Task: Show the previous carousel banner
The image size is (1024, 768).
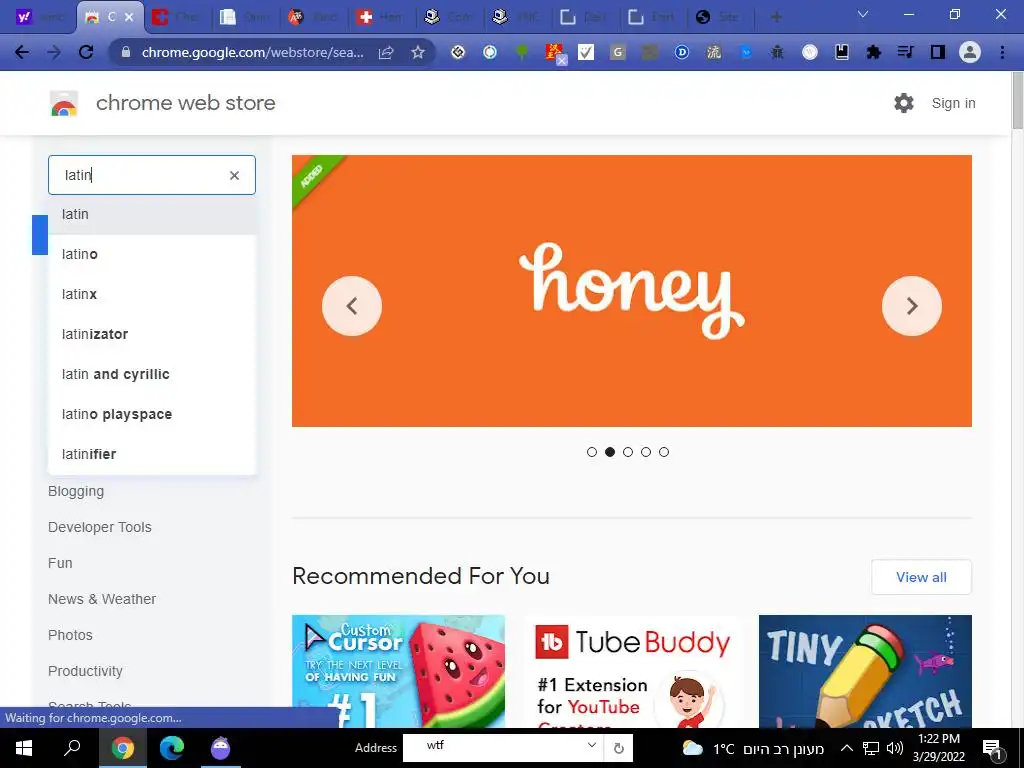Action: pyautogui.click(x=352, y=306)
